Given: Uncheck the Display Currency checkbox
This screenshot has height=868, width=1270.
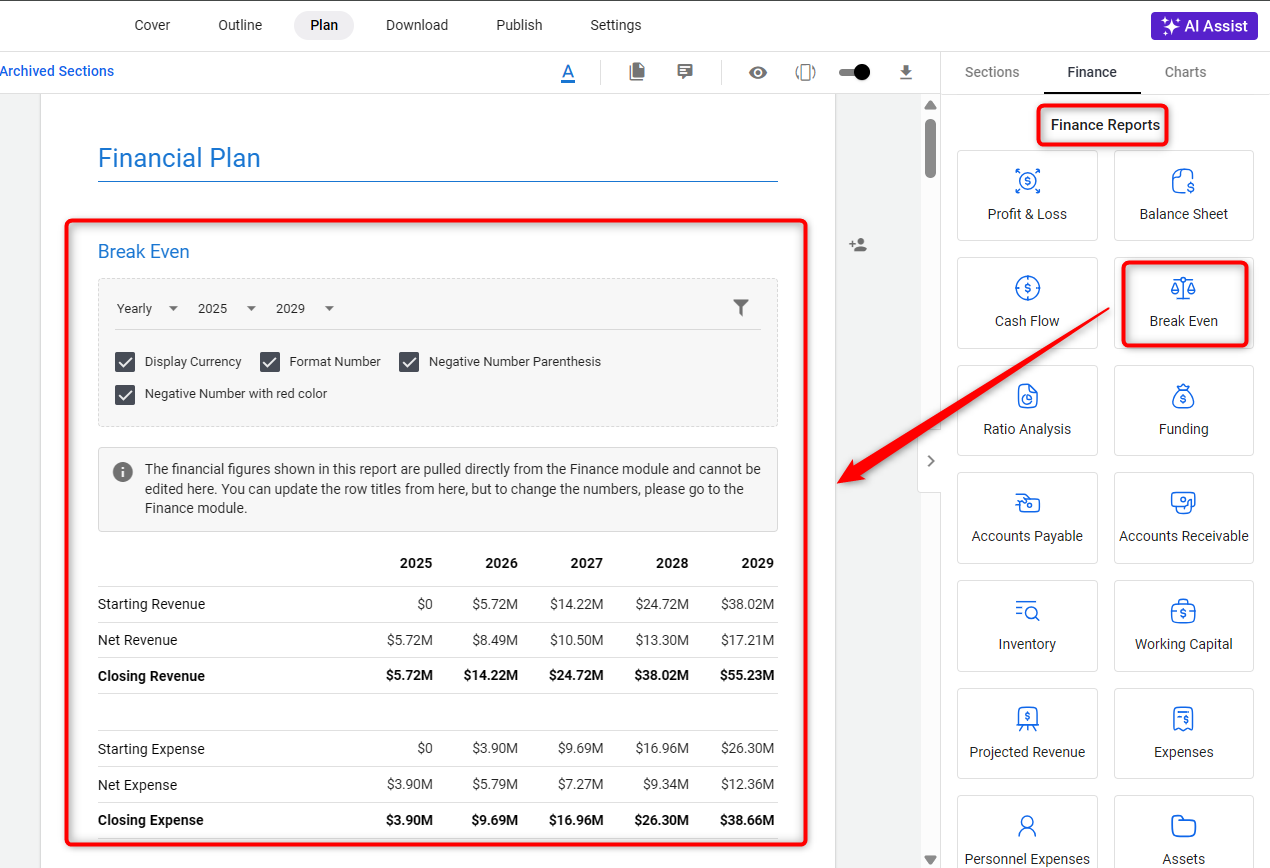Looking at the screenshot, I should [x=125, y=362].
